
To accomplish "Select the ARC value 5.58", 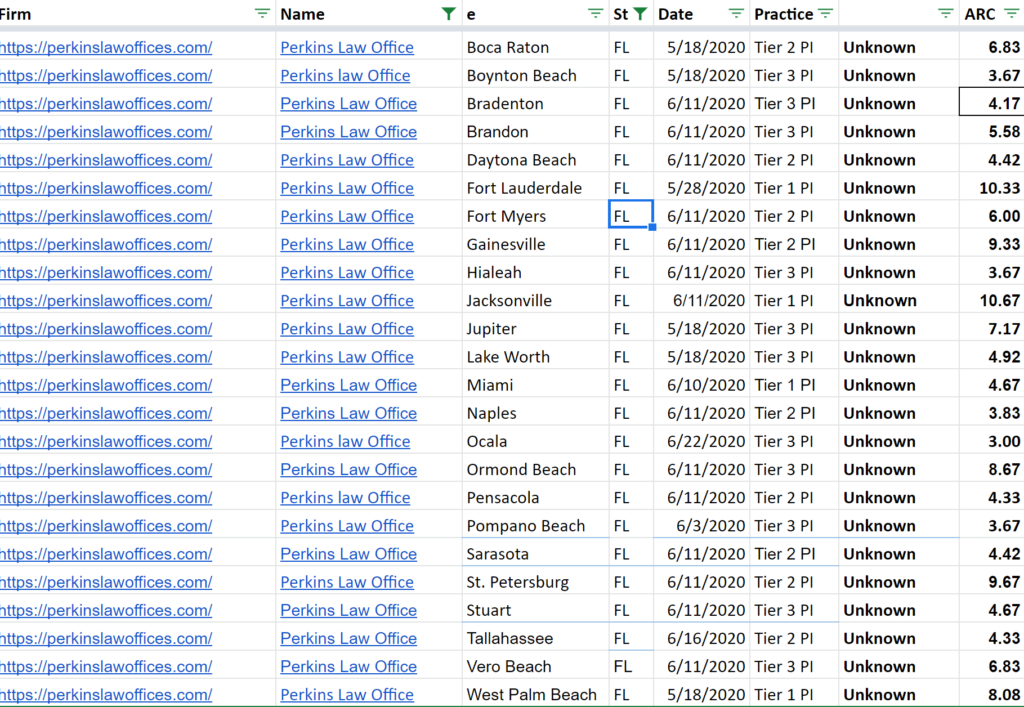I will pos(992,132).
